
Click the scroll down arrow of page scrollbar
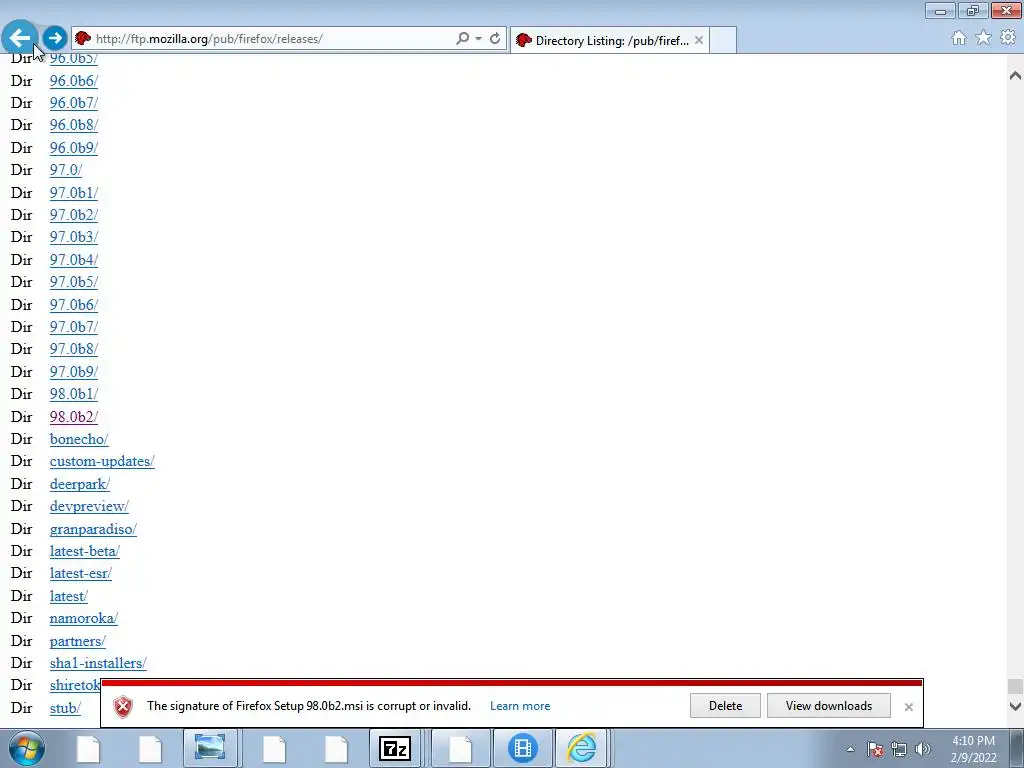[1015, 706]
